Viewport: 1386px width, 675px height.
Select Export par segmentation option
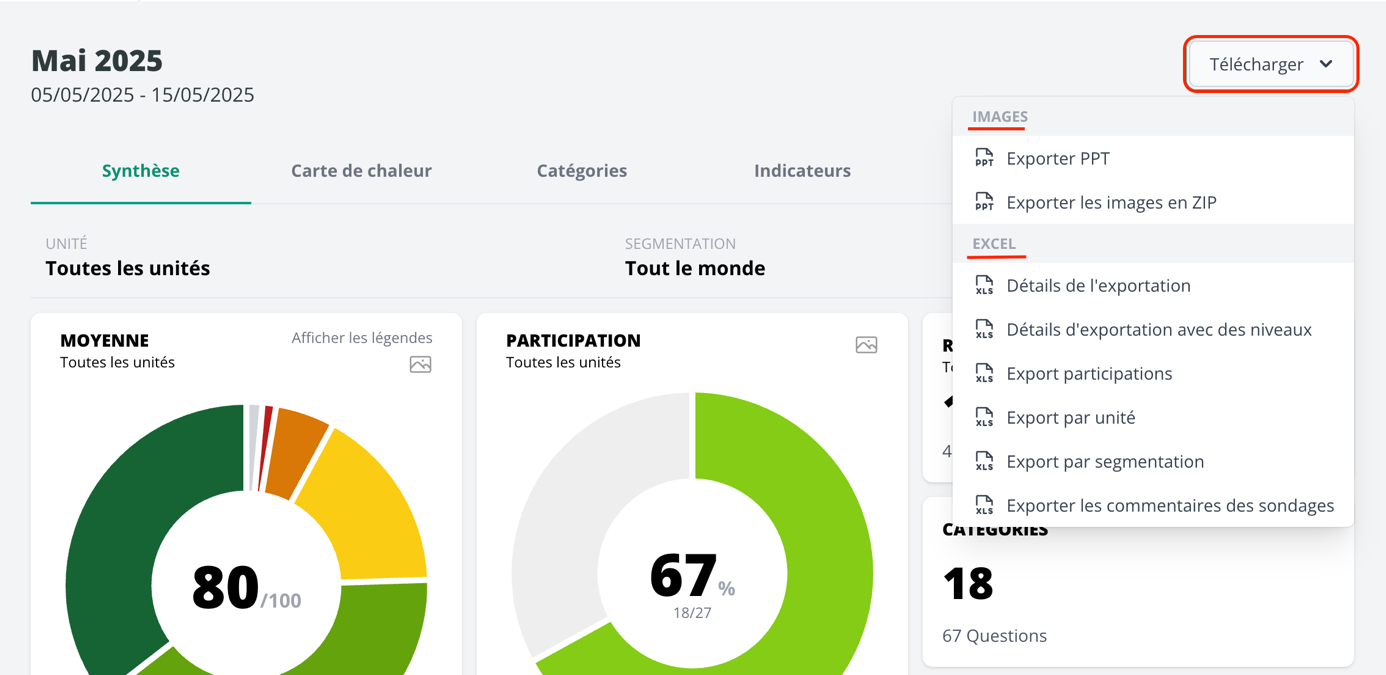point(1153,461)
